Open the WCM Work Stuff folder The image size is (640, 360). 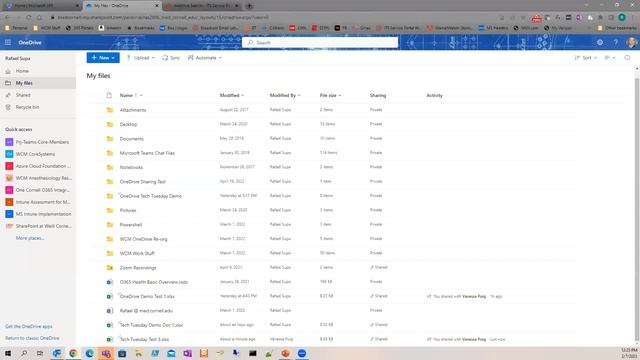point(137,253)
